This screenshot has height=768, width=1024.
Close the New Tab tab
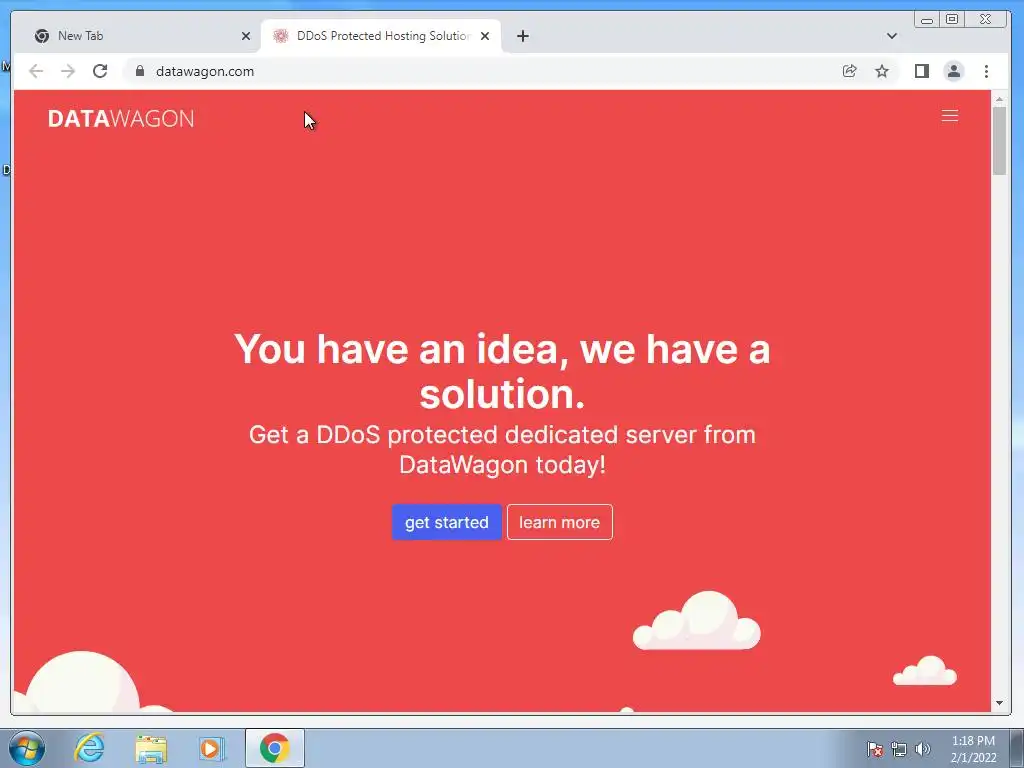(246, 36)
